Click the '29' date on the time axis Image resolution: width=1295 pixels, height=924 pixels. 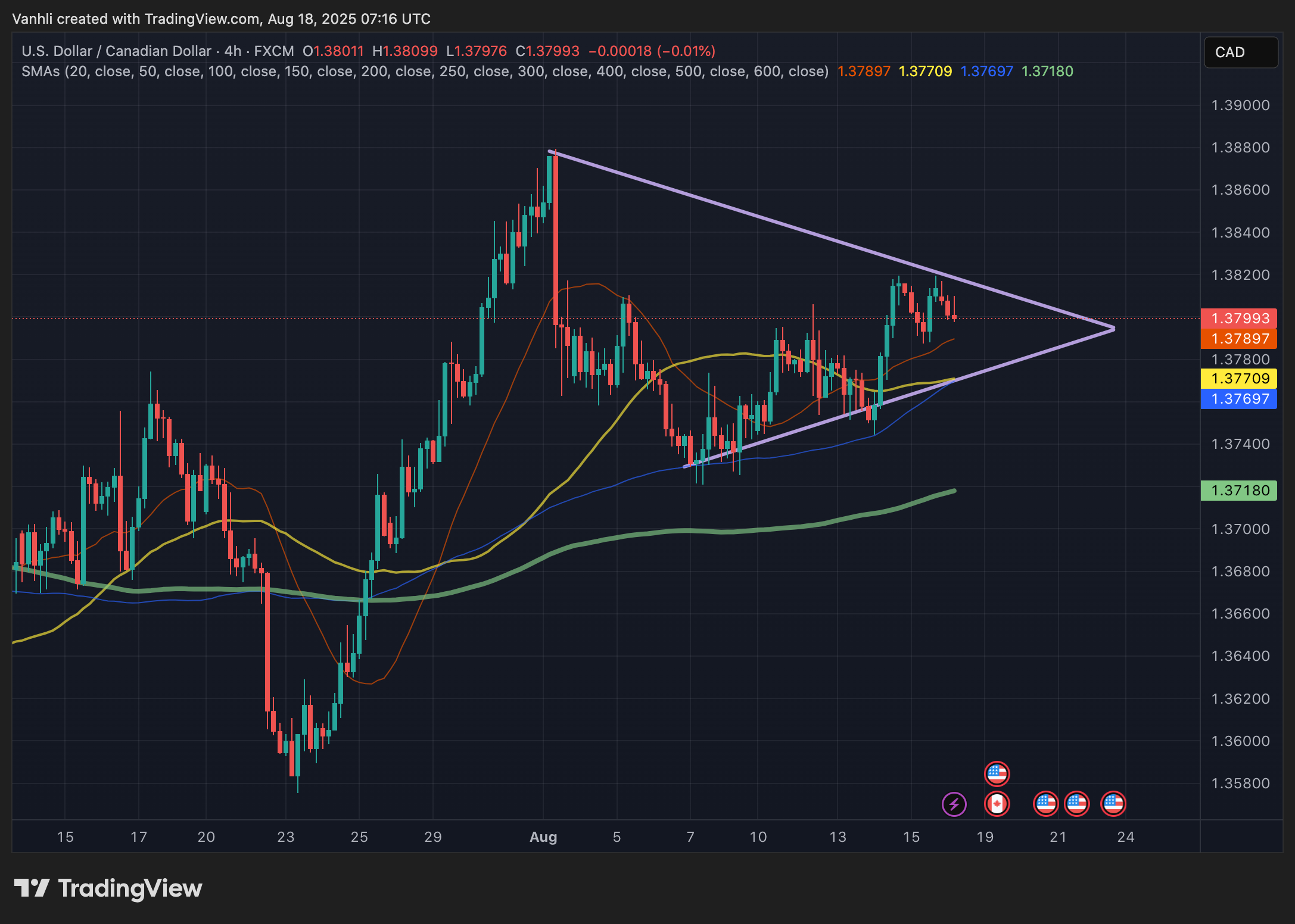[433, 837]
